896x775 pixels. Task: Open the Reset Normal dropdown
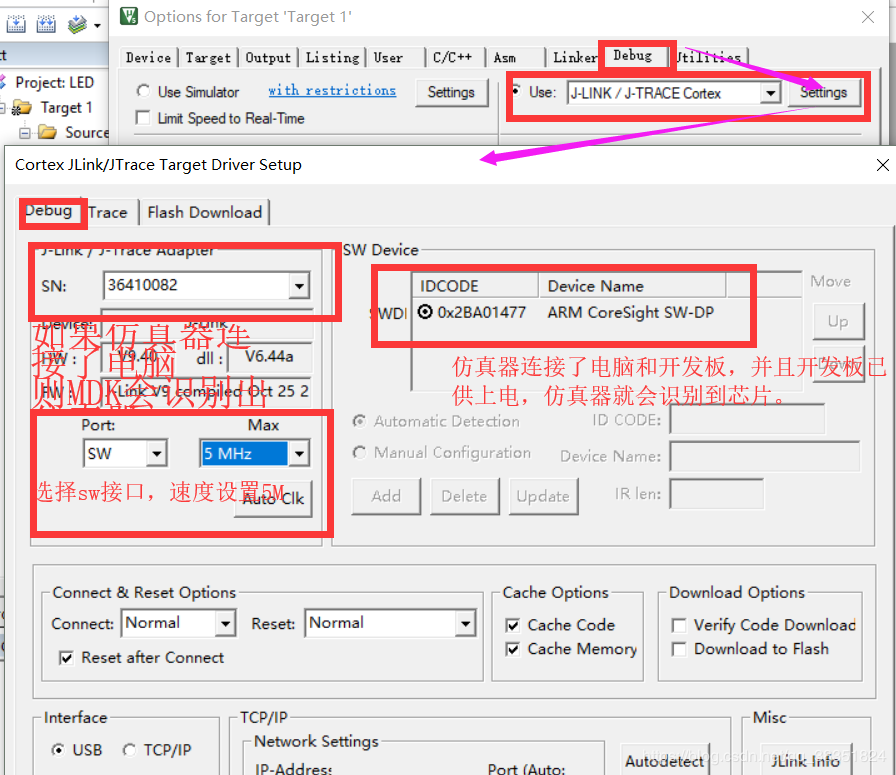(466, 623)
